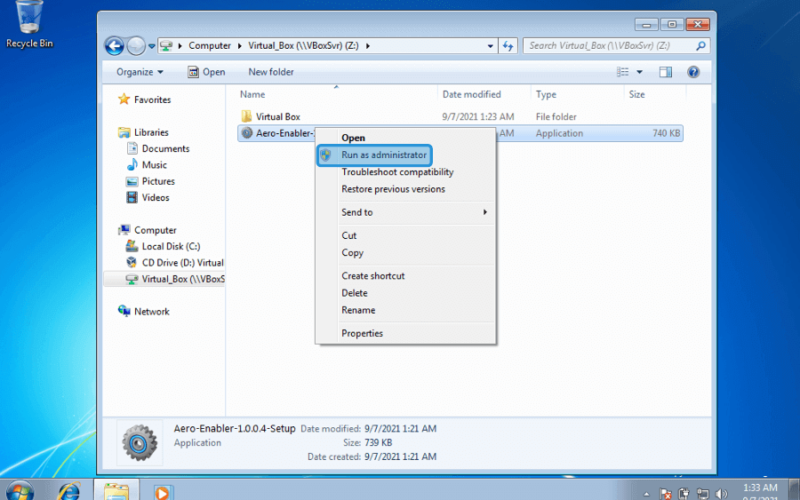Open the Windows Start button
Image resolution: width=800 pixels, height=500 pixels.
click(x=19, y=491)
